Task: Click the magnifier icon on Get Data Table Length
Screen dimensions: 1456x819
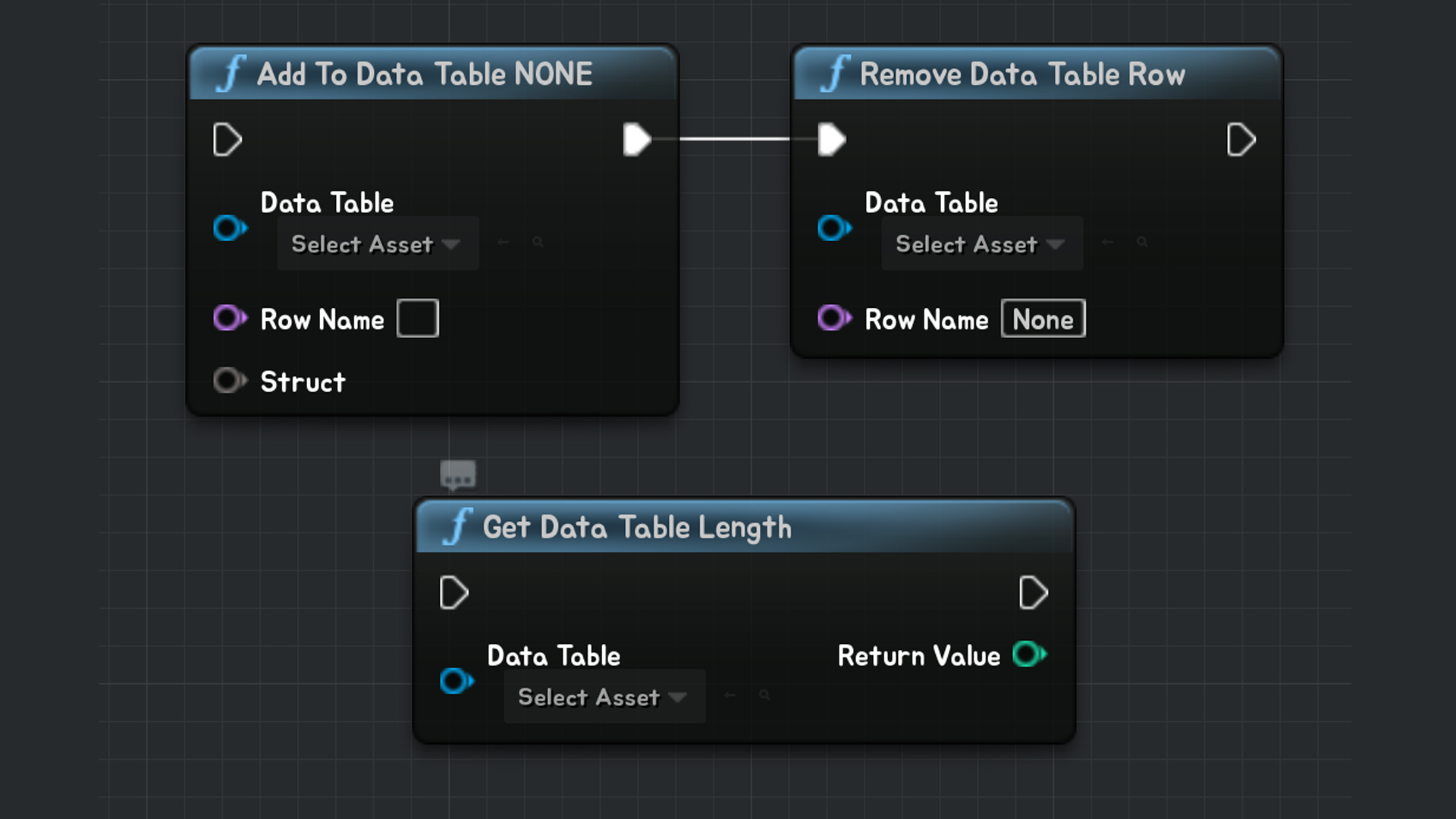Action: pos(764,695)
